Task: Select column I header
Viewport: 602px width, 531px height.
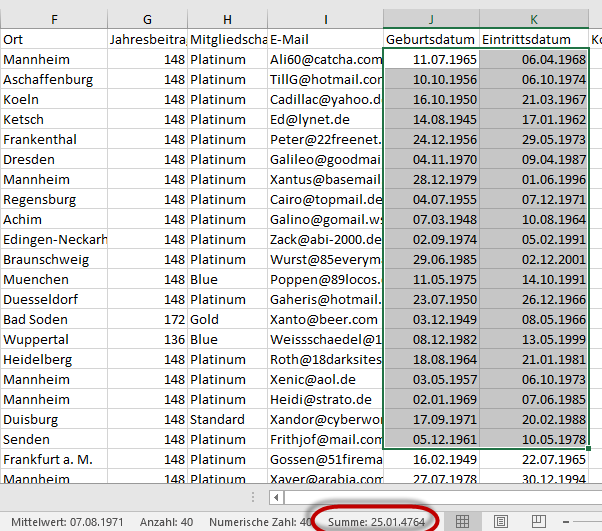Action: pos(325,18)
